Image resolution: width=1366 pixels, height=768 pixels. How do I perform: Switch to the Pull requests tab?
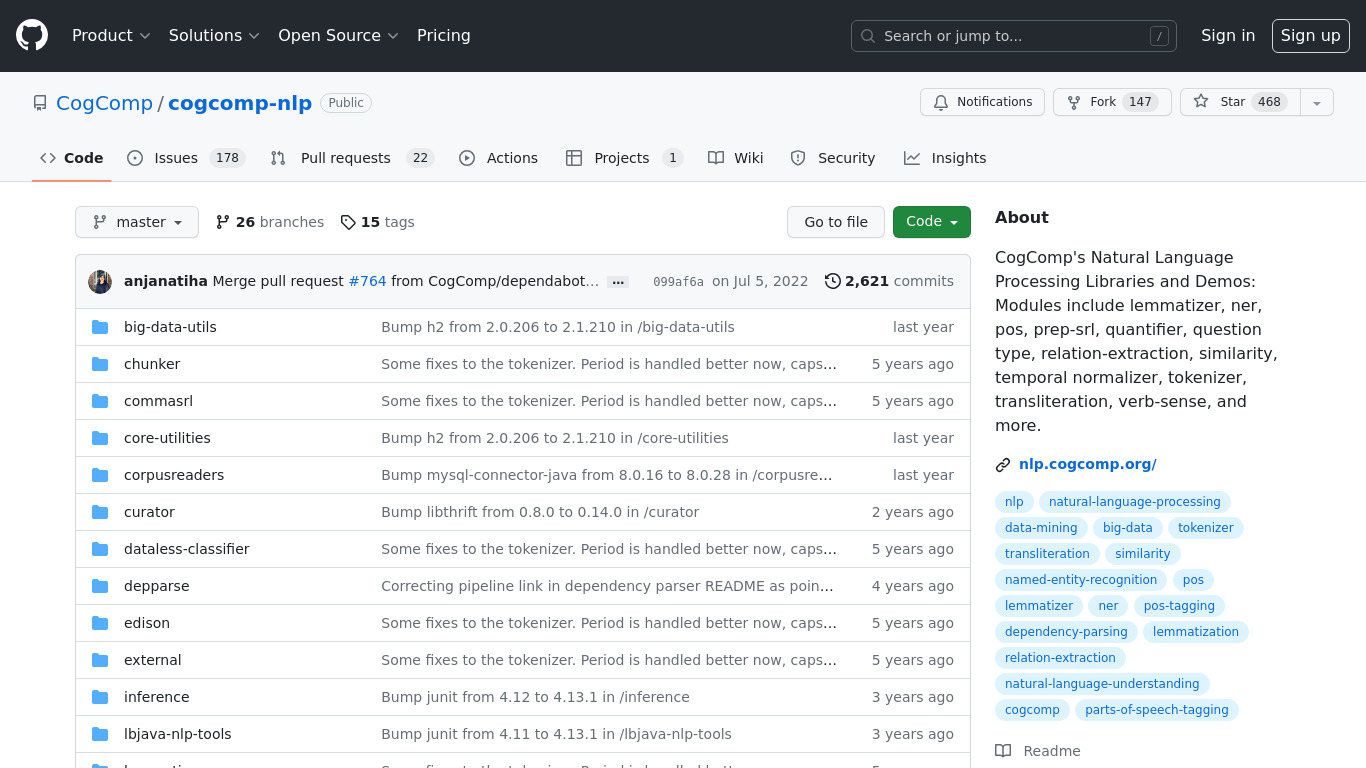(x=352, y=158)
